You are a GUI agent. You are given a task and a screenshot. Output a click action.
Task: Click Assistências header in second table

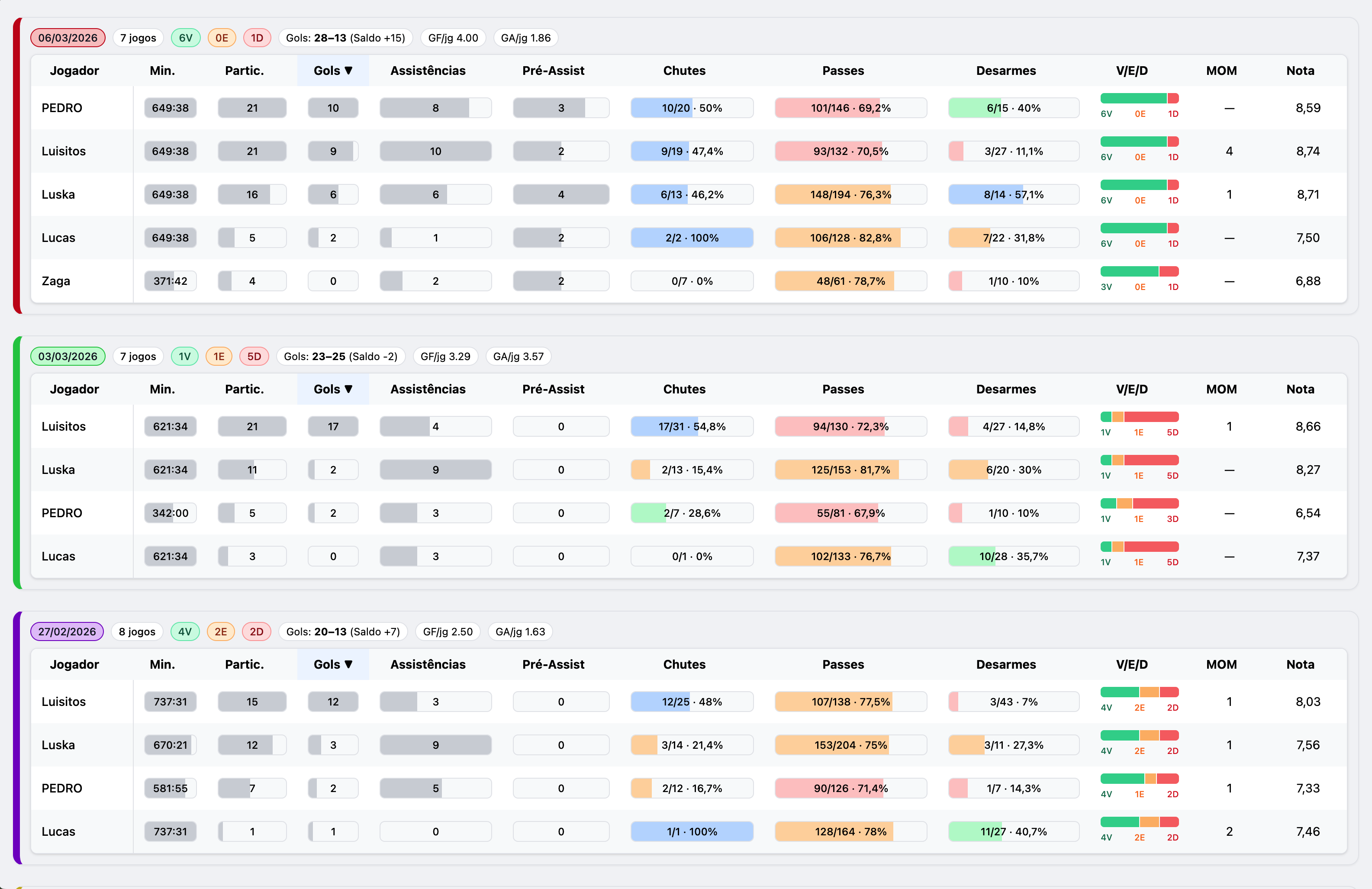pos(428,389)
